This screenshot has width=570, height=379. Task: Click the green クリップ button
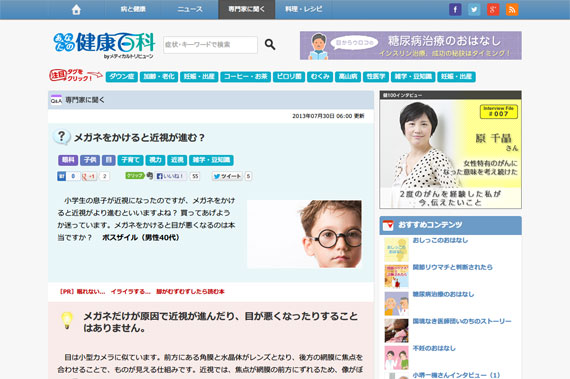[135, 176]
